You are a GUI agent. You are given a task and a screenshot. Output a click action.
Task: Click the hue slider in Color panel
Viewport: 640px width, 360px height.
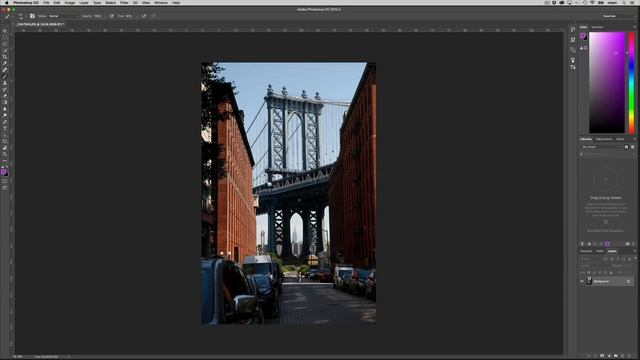point(631,83)
